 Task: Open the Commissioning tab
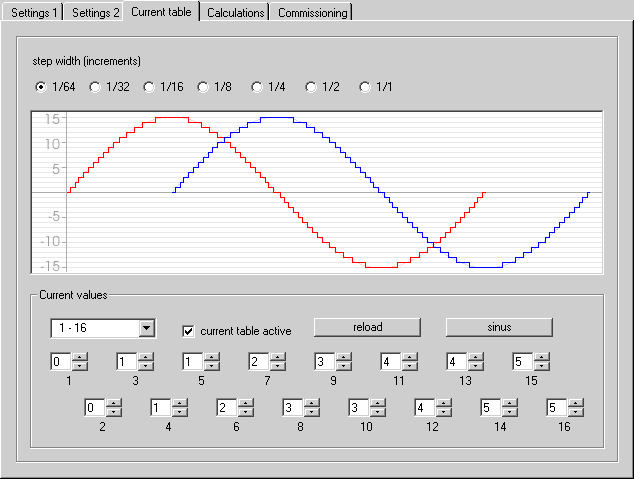(x=313, y=13)
